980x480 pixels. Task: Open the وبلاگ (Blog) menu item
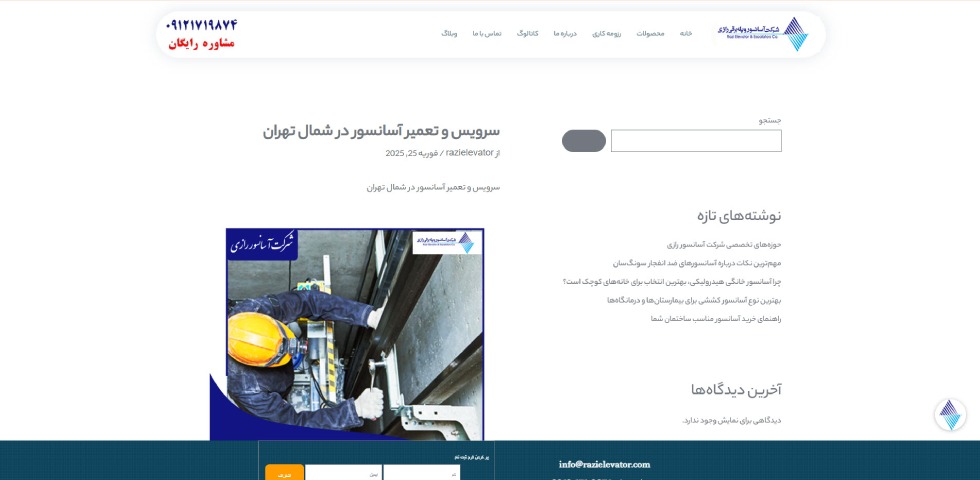(449, 33)
